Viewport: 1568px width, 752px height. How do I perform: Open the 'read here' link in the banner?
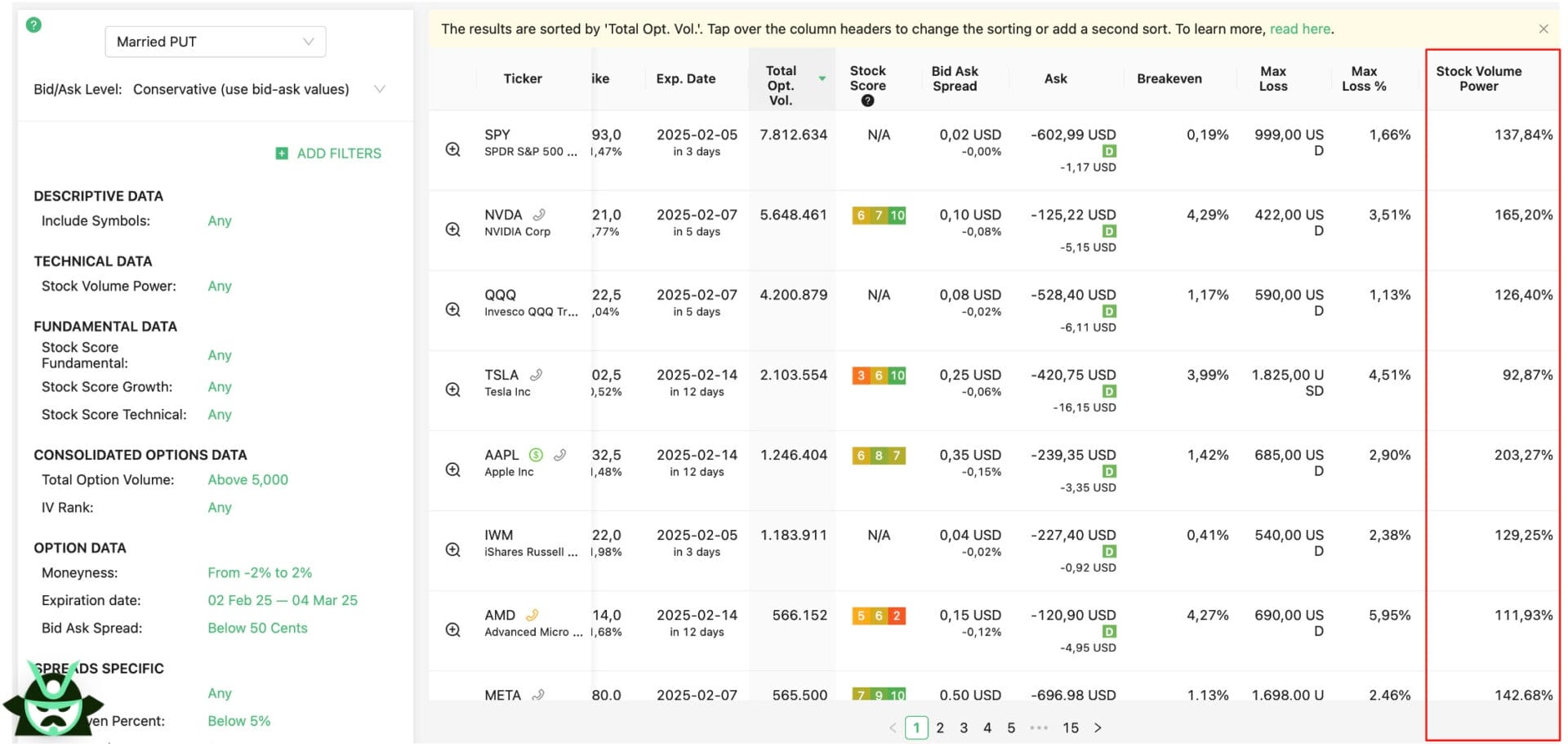tap(1299, 29)
